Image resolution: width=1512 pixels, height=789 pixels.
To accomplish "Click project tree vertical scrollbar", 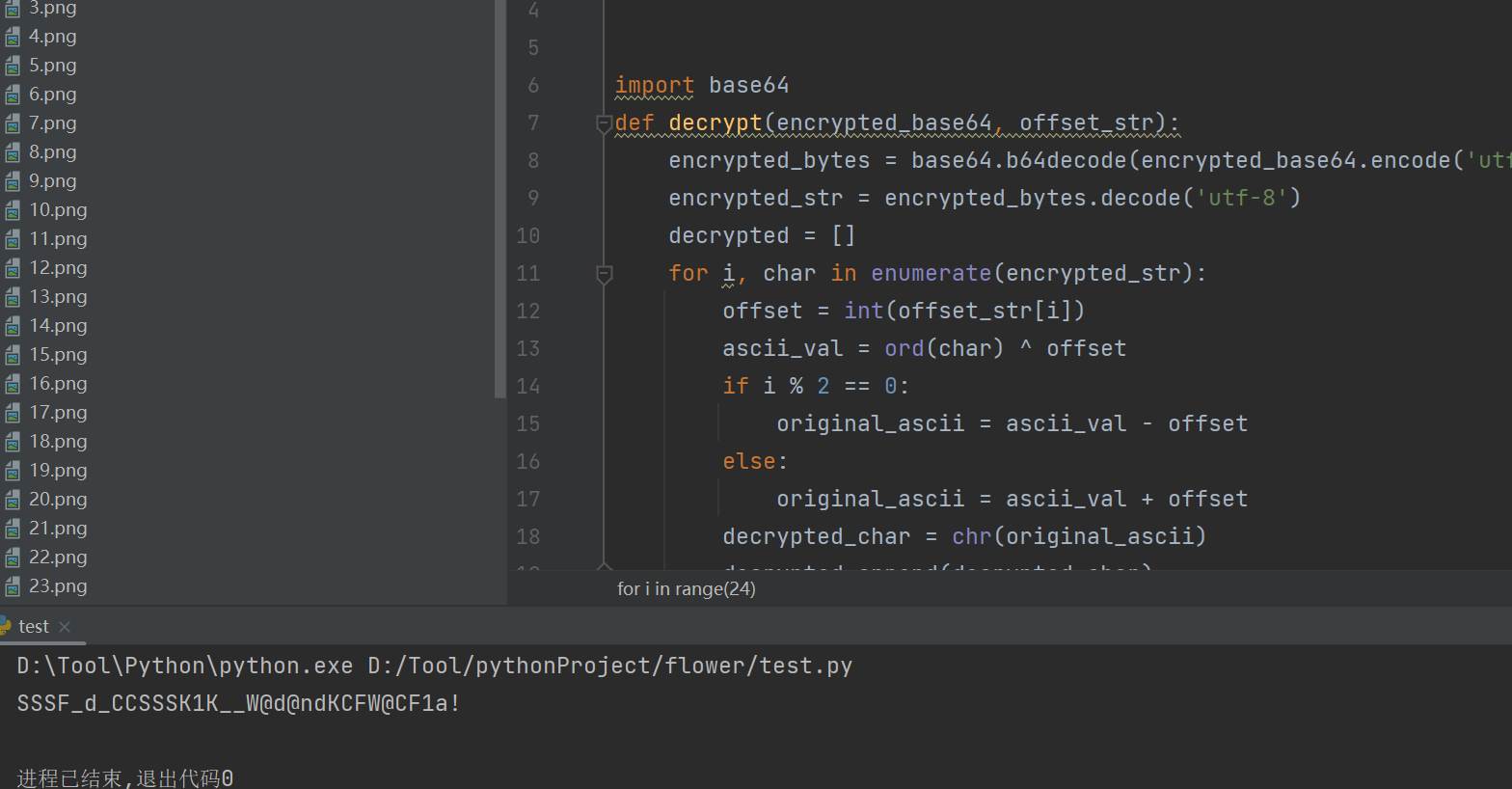I will [x=499, y=199].
